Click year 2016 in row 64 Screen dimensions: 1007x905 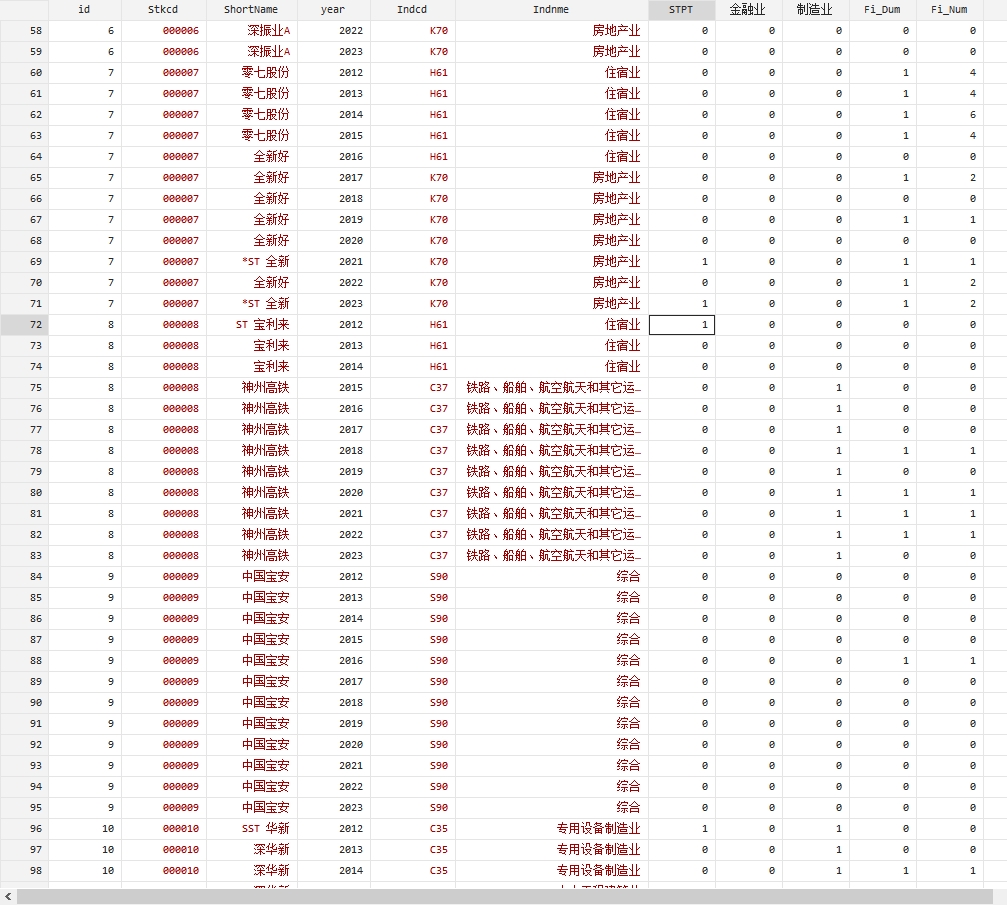point(351,157)
